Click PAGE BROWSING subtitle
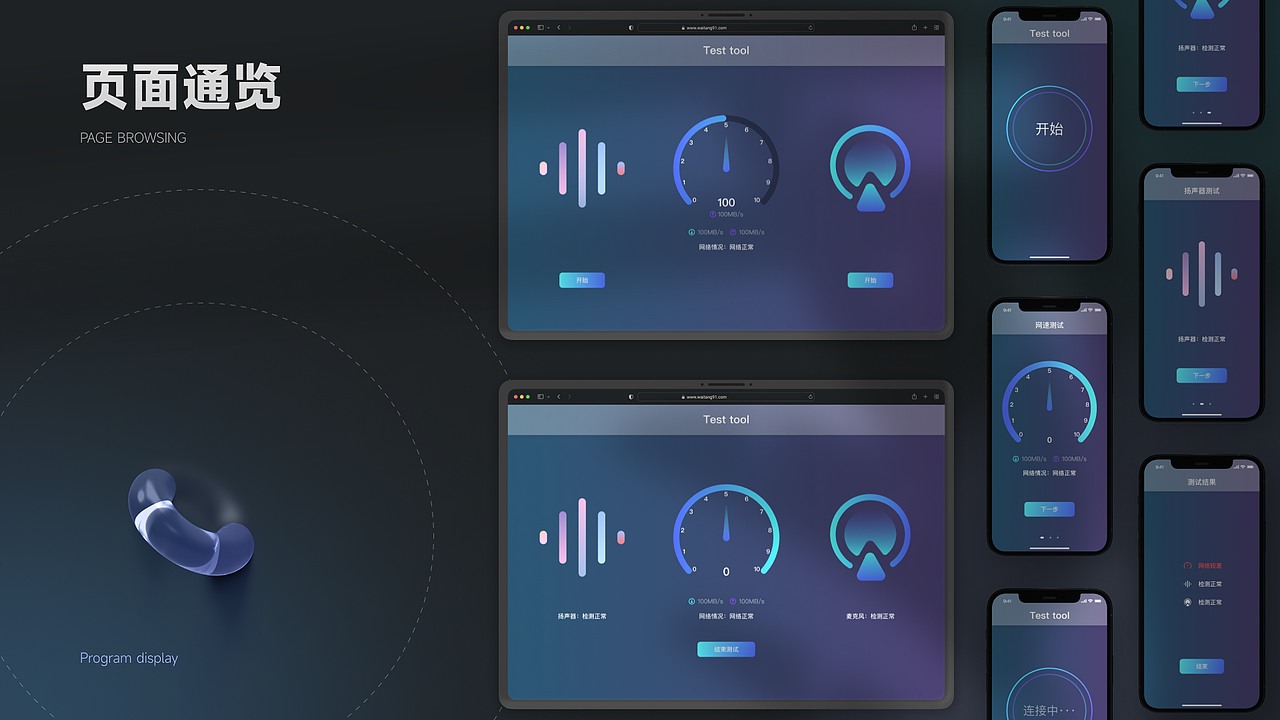The width and height of the screenshot is (1280, 720). click(133, 138)
